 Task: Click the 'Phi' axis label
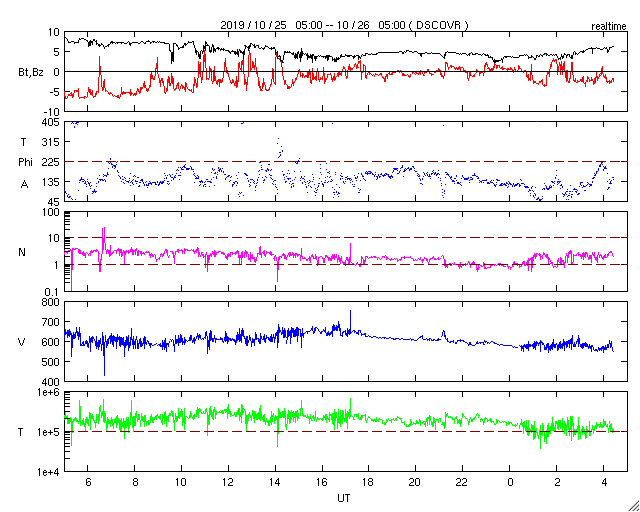(x=25, y=162)
